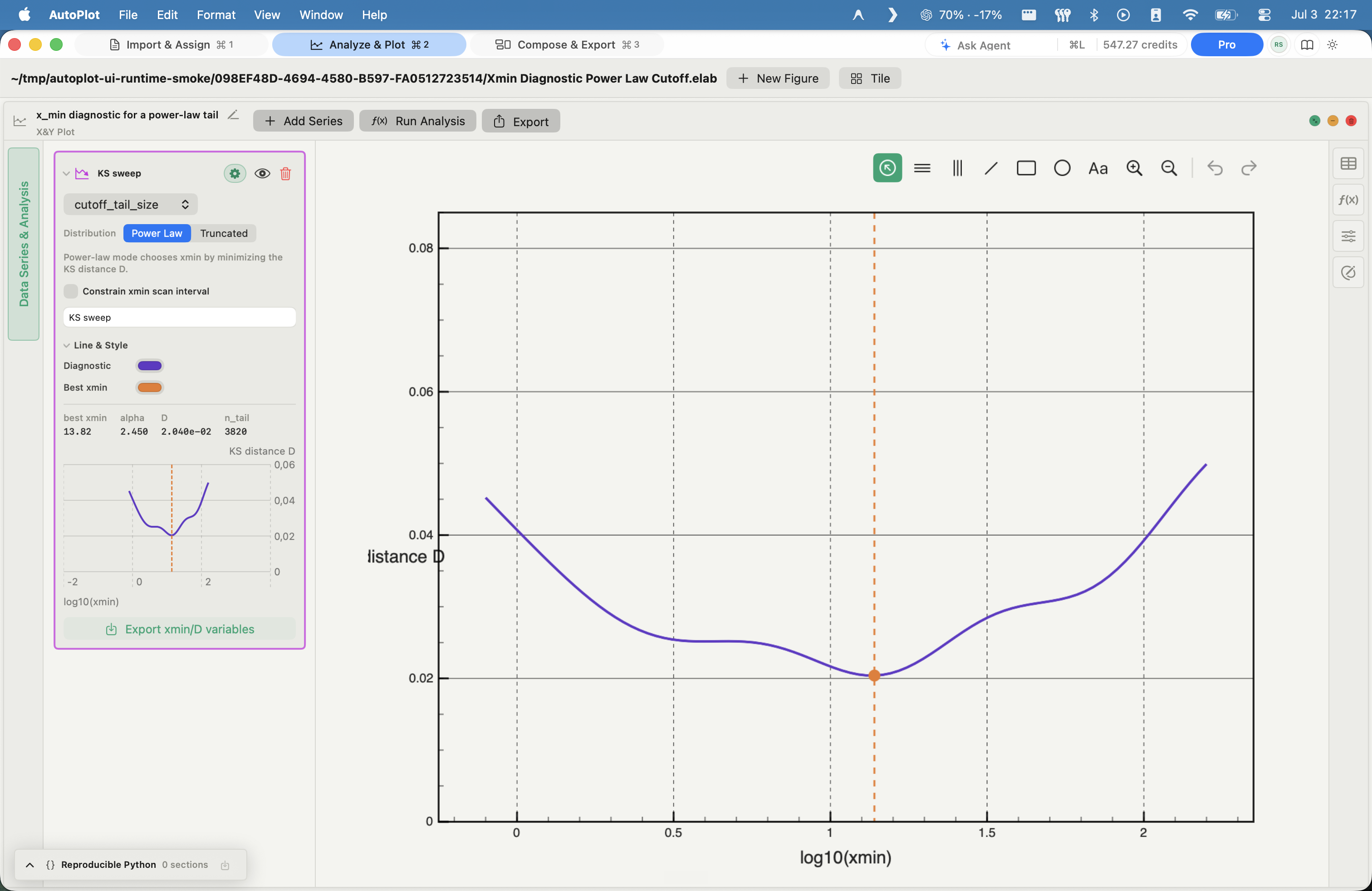Image resolution: width=1372 pixels, height=891 pixels.
Task: Click Run Analysis button
Action: coord(417,121)
